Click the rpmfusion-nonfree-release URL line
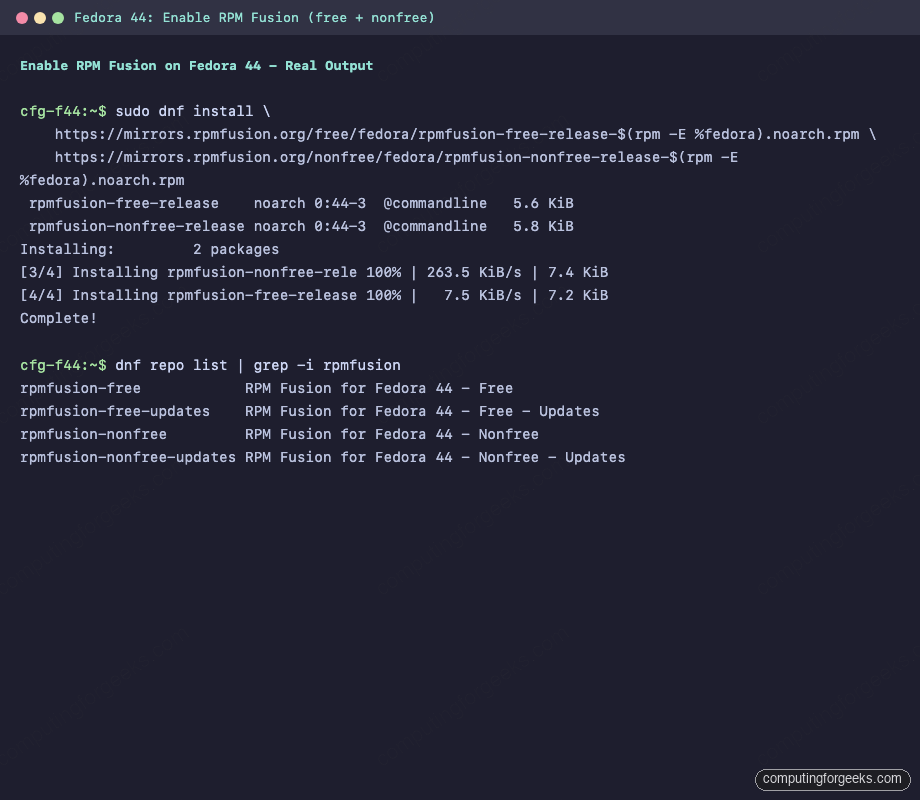The height and width of the screenshot is (800, 920). (x=396, y=157)
